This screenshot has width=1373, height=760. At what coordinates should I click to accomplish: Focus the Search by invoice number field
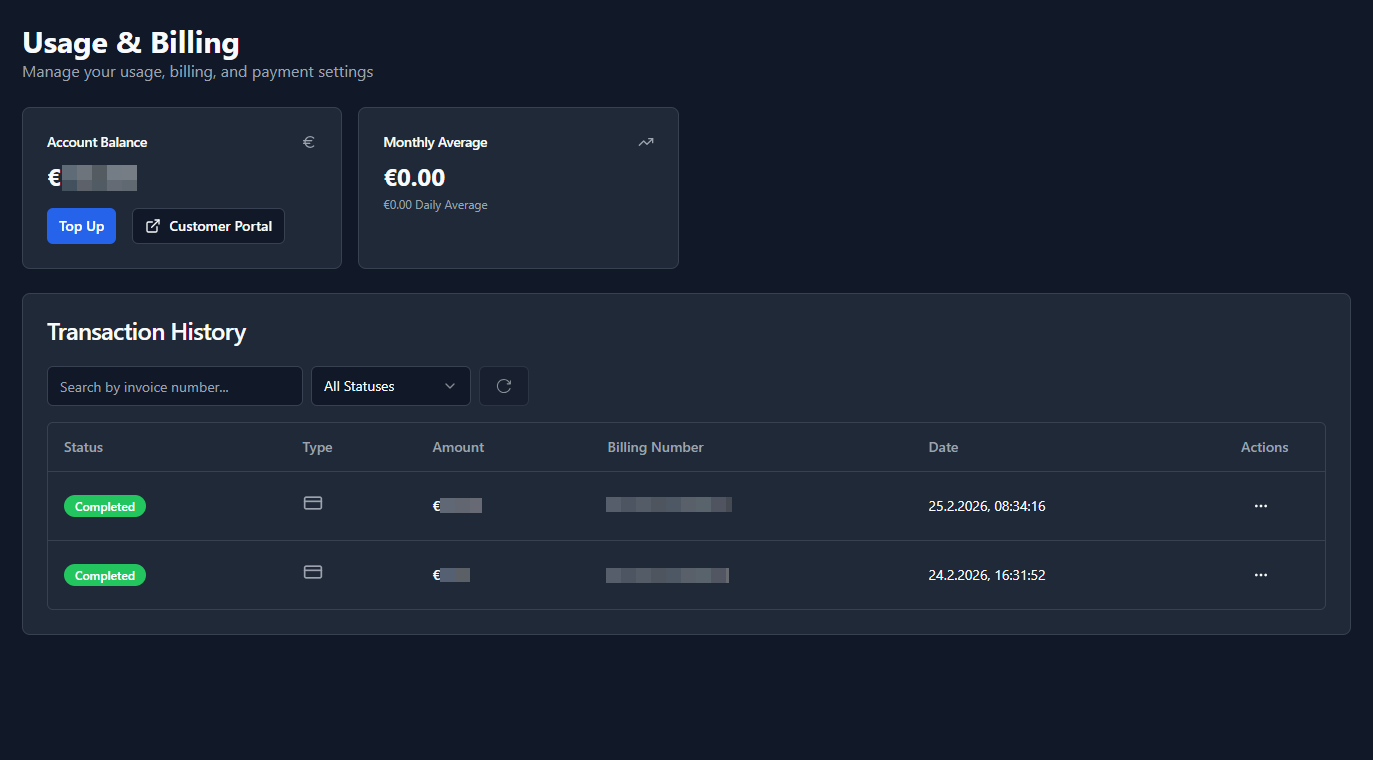click(x=174, y=386)
